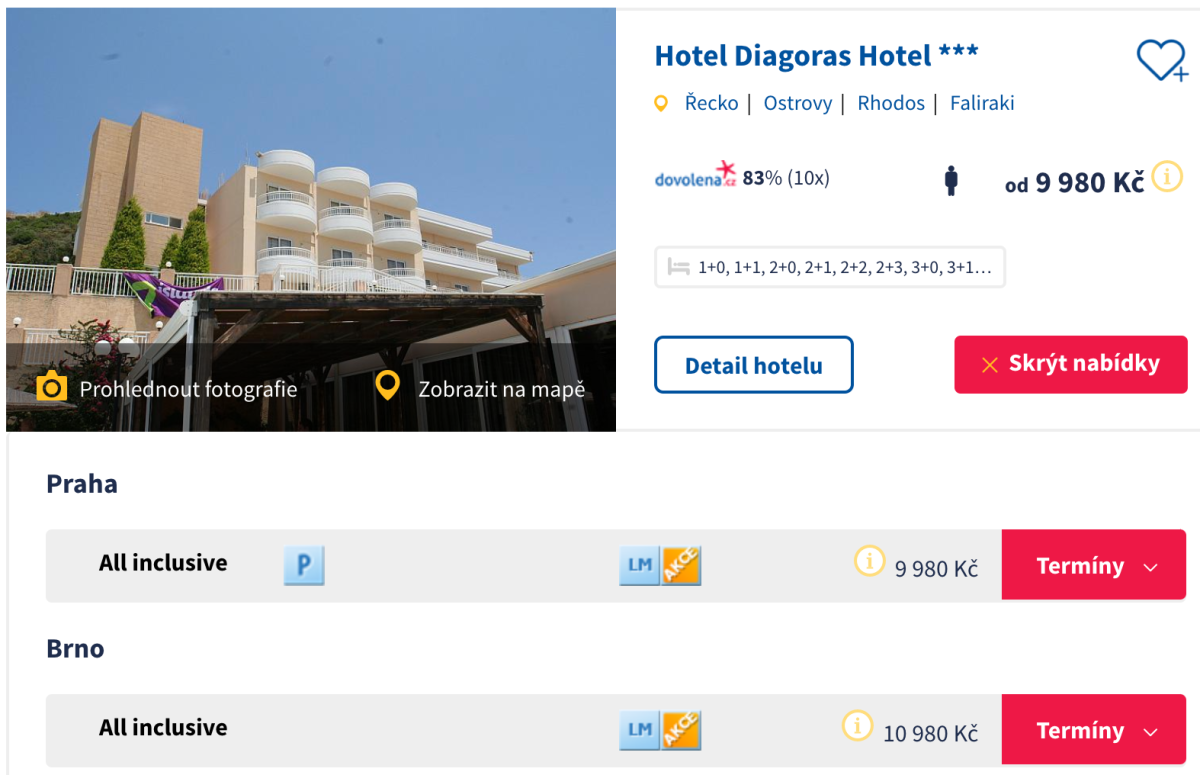This screenshot has width=1200, height=775.
Task: Open the Detail hotelu button
Action: point(753,365)
